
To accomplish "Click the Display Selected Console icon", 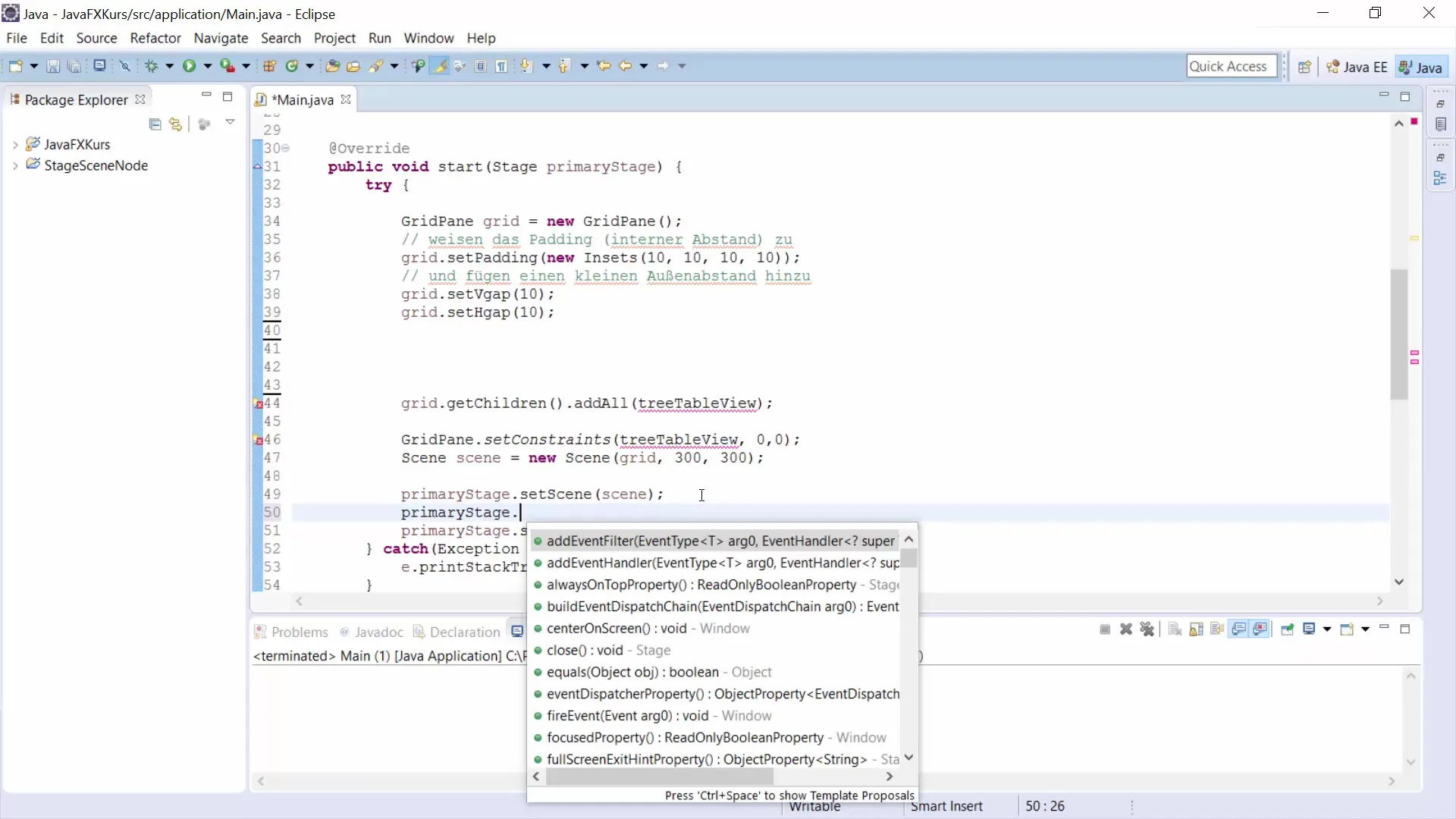I will click(1309, 629).
